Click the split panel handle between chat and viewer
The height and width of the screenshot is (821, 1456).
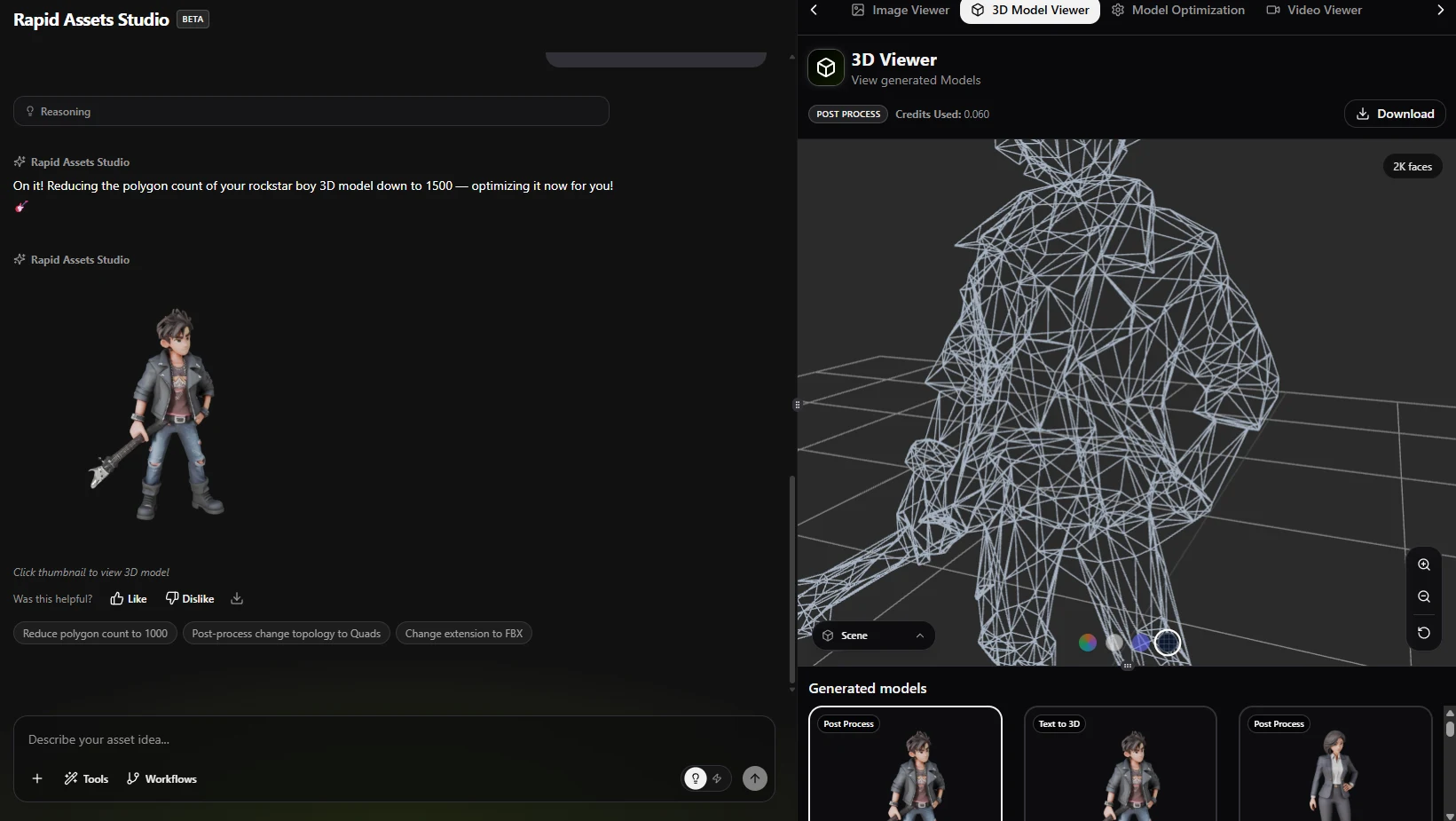pos(797,405)
